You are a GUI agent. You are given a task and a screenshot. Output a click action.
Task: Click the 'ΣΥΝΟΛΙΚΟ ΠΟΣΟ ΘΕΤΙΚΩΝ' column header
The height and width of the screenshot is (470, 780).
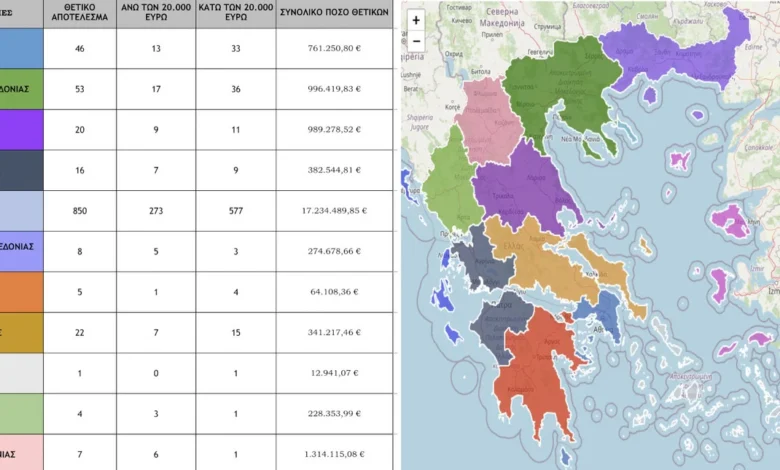[x=334, y=12]
